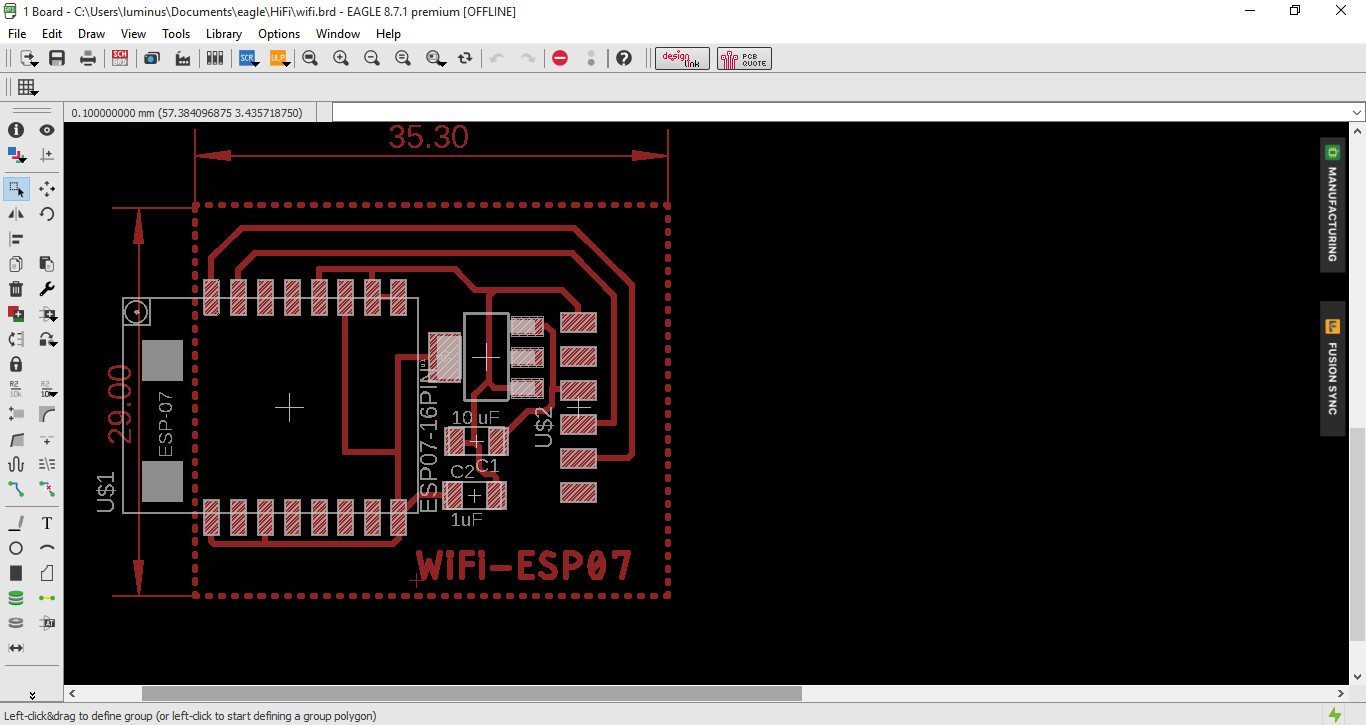Open the Tools menu
This screenshot has height=725, width=1366.
(x=176, y=33)
